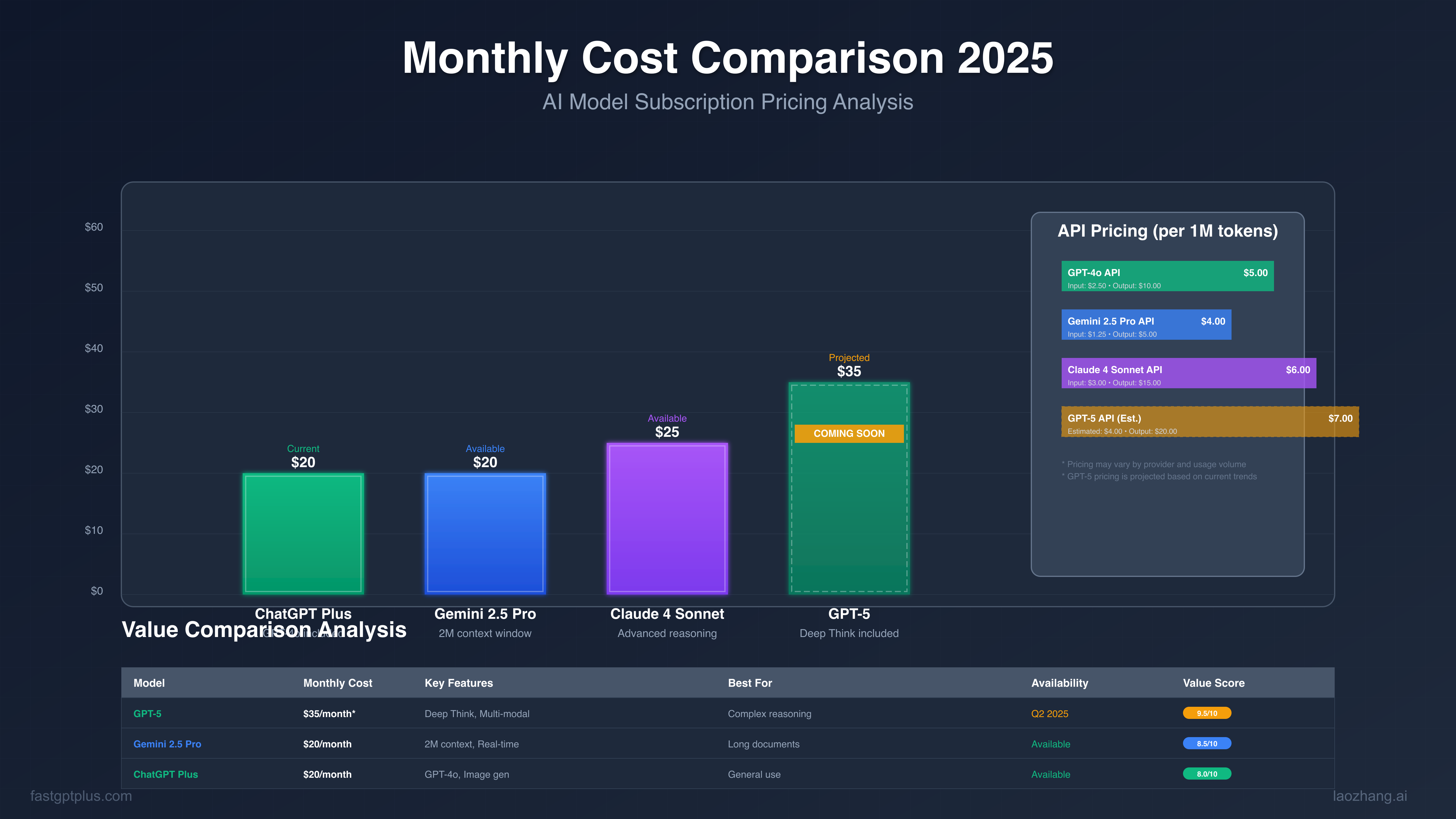Click the Value Score column header
This screenshot has width=1456, height=819.
pos(1214,683)
